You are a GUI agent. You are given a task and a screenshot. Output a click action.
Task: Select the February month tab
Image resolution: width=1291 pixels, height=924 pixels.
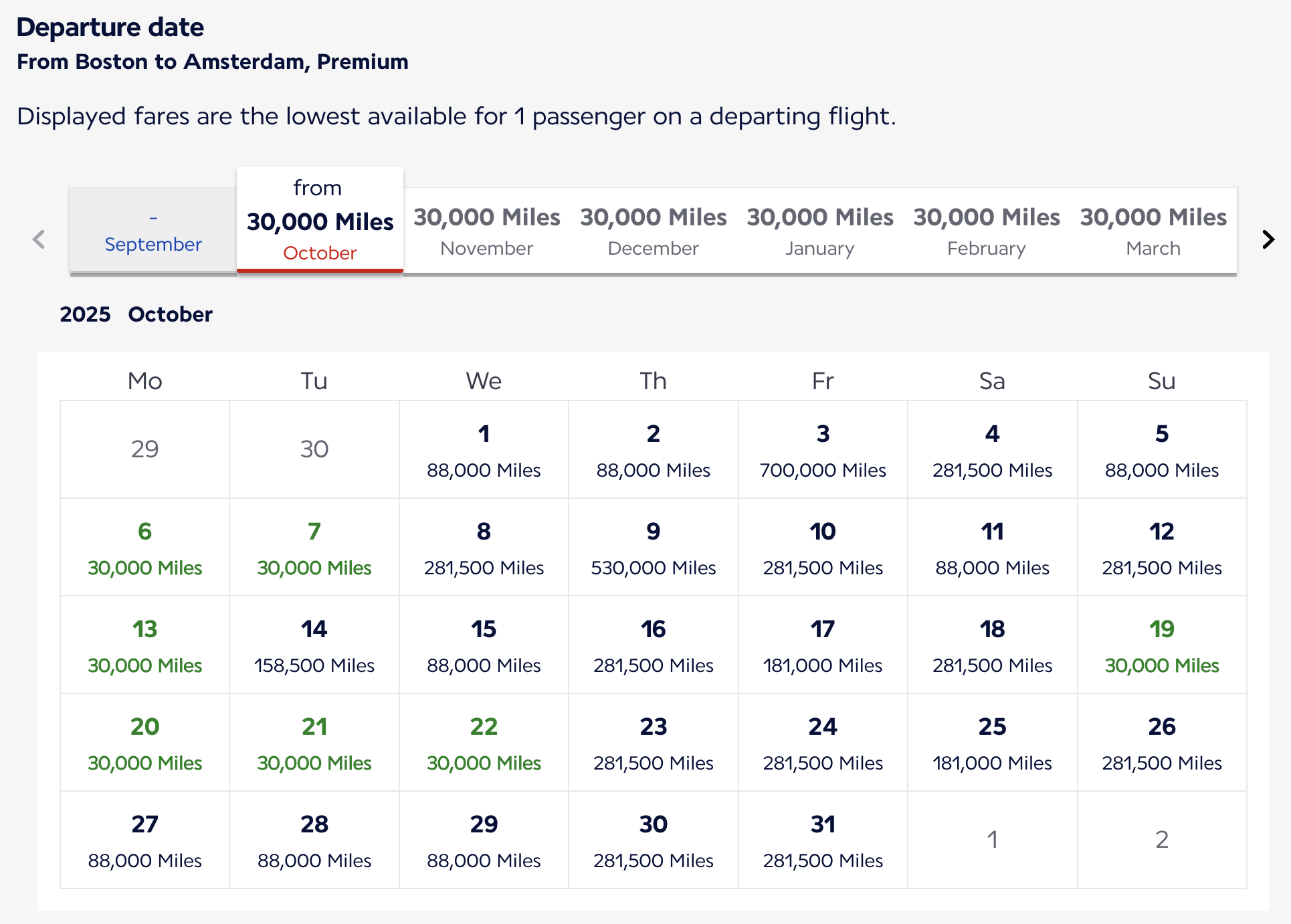pos(986,231)
